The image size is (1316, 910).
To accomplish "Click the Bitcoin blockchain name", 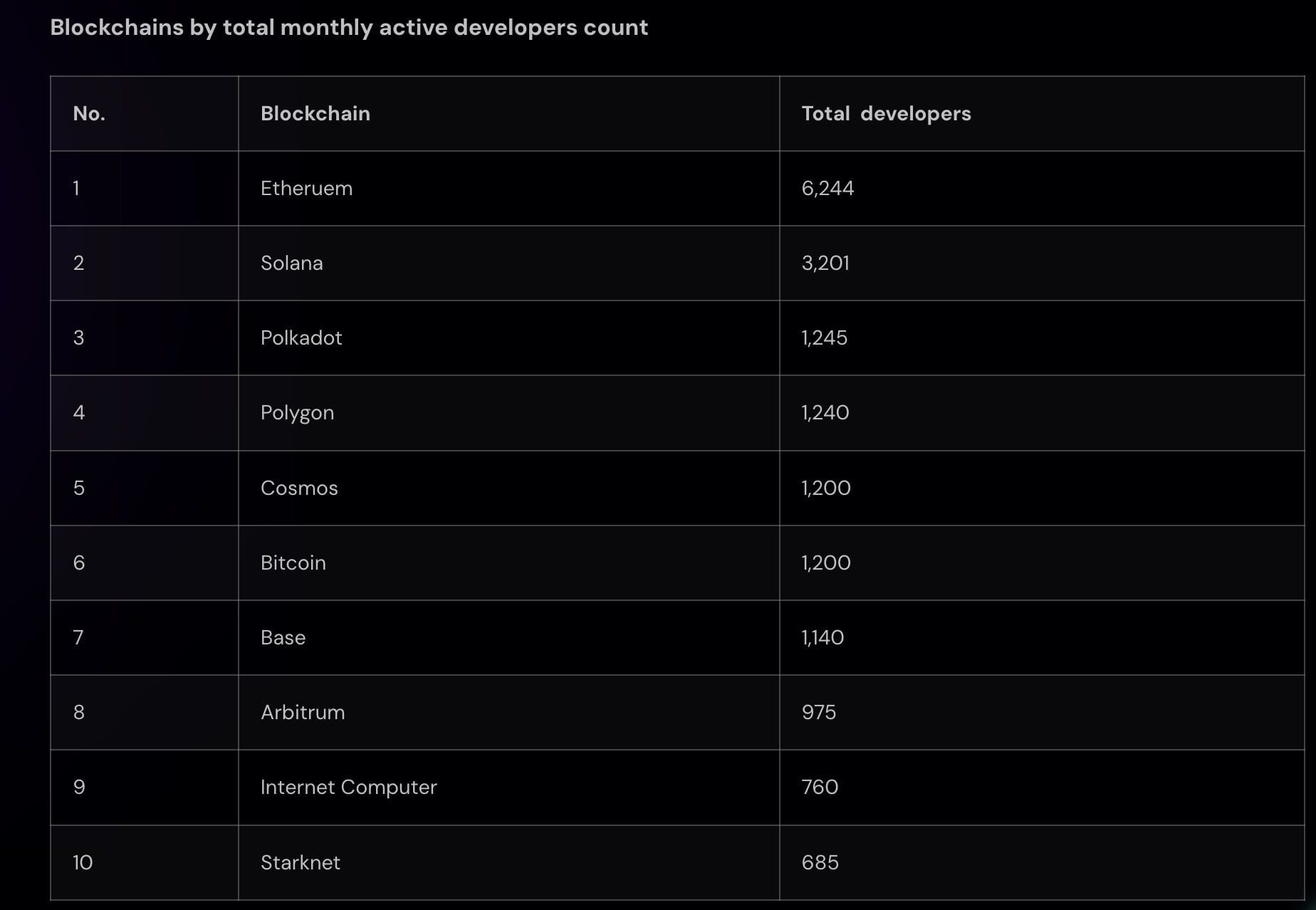I will [x=293, y=563].
